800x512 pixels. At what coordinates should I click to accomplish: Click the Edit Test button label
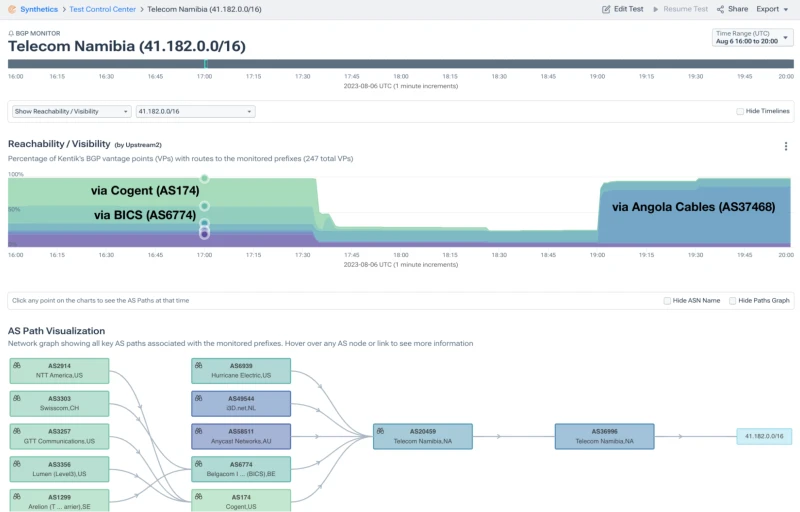(x=629, y=9)
